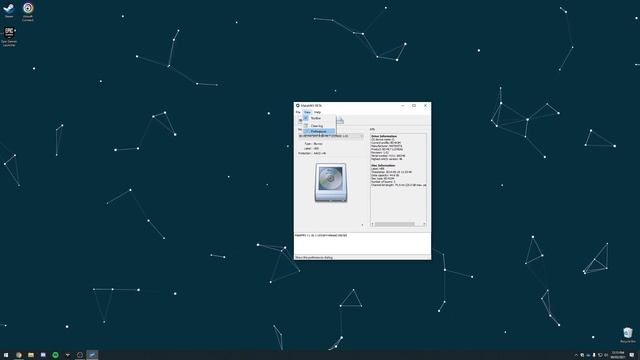Open Chrome from the taskbar
This screenshot has height=360, width=640.
tap(19, 355)
